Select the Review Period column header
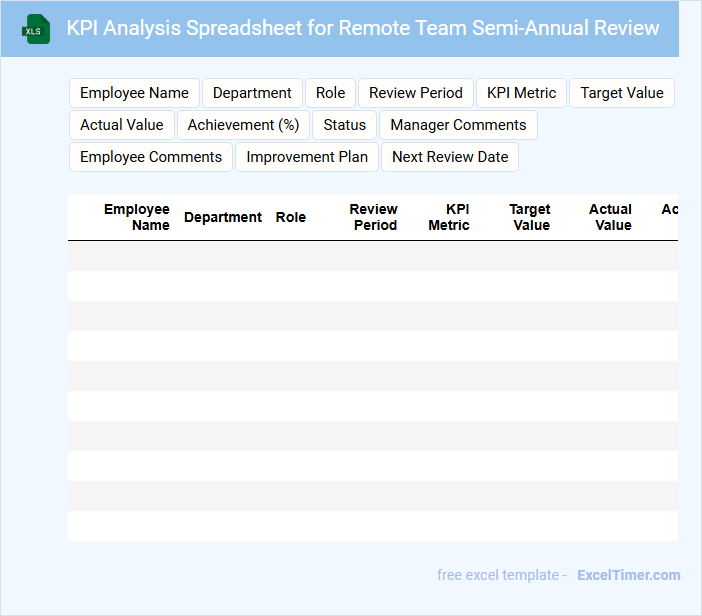Image resolution: width=702 pixels, height=616 pixels. coord(374,217)
